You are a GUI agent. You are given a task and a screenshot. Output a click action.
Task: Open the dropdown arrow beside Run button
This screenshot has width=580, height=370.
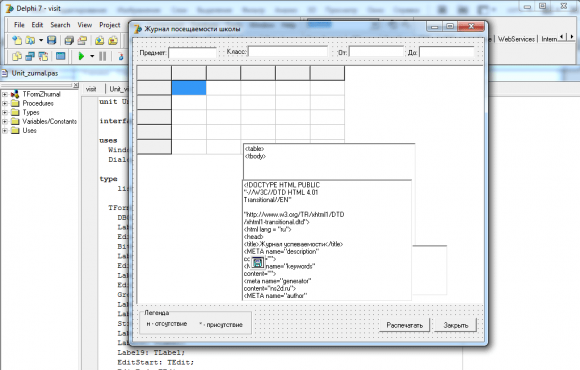(x=92, y=56)
